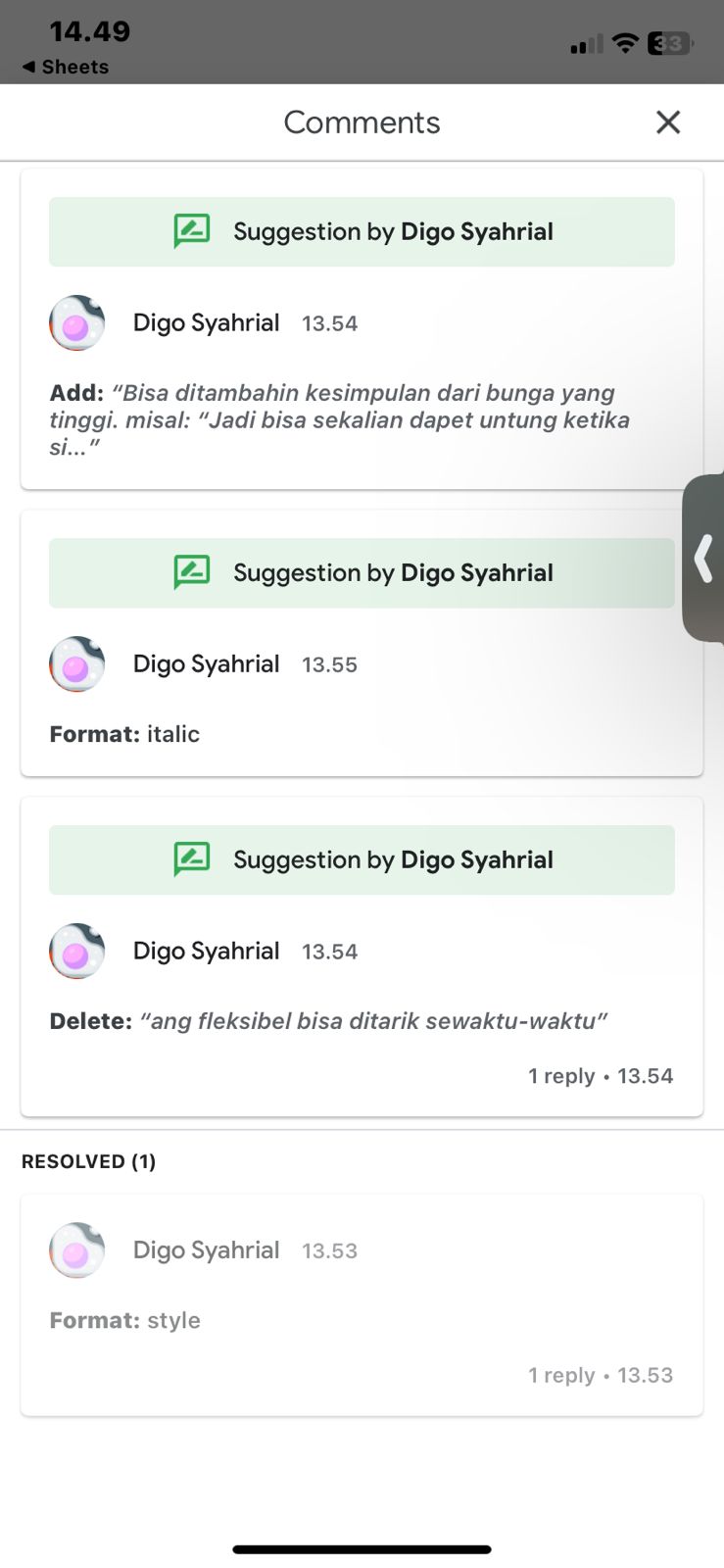This screenshot has width=724, height=1568.
Task: Expand the side handle chevron on right edge
Action: [703, 559]
